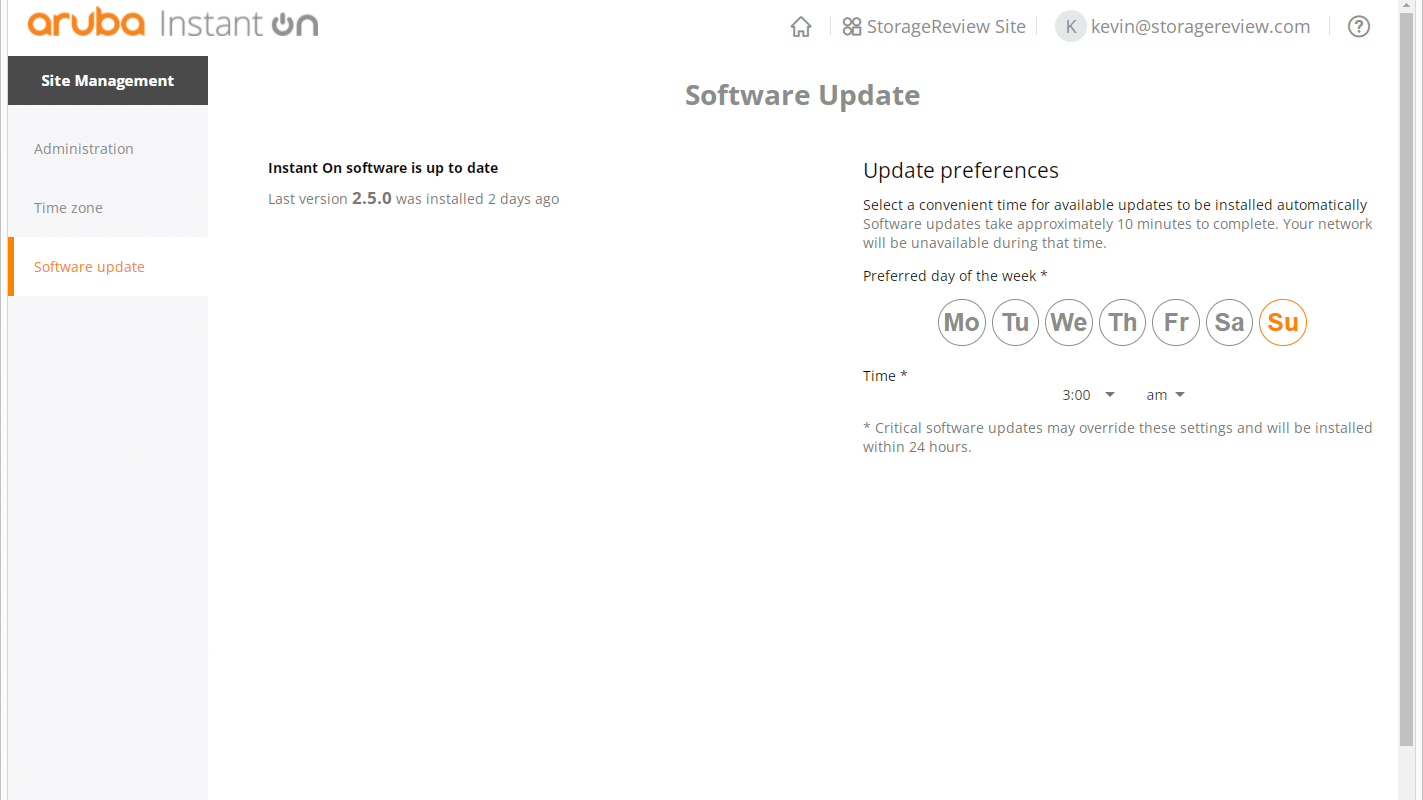The height and width of the screenshot is (800, 1423).
Task: Select Wednesday as preferred update day
Action: click(x=1069, y=322)
